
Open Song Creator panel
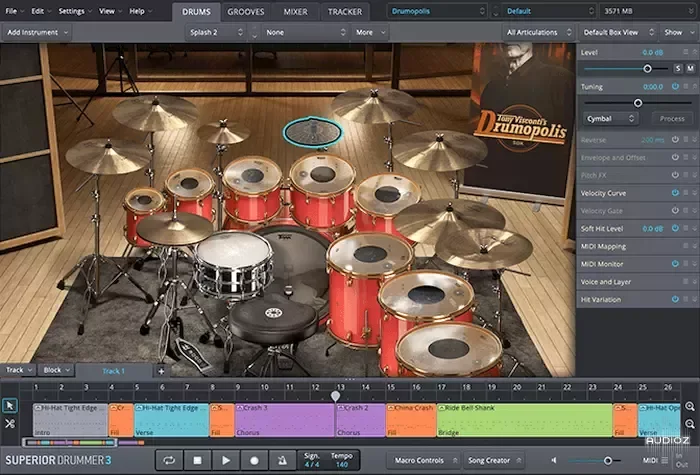click(x=494, y=460)
